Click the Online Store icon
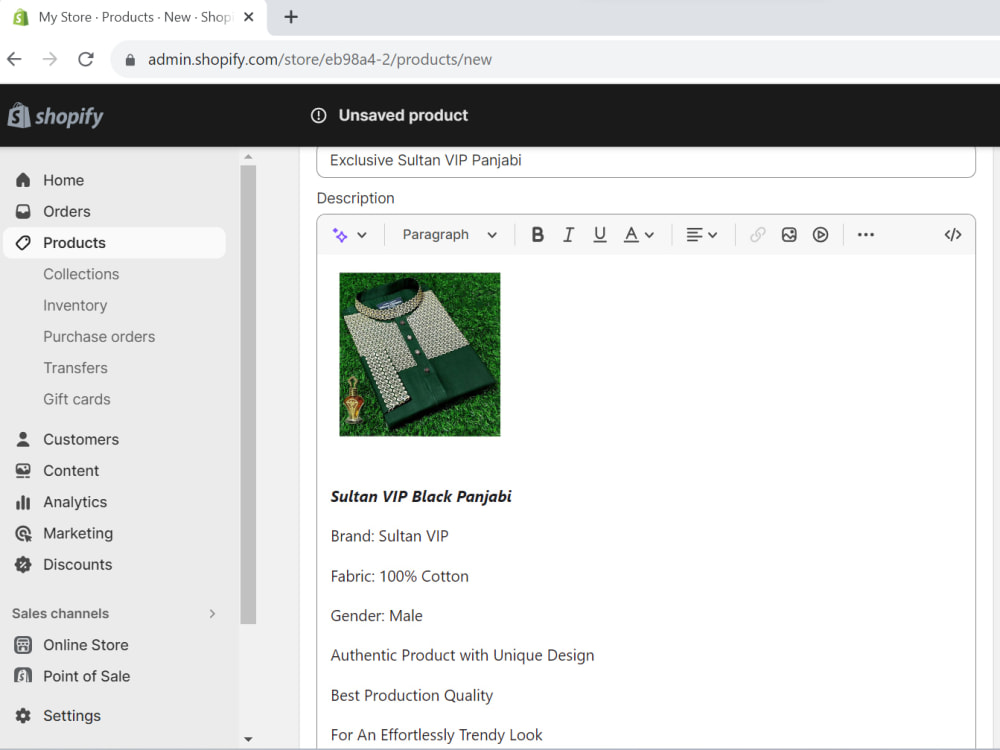 pyautogui.click(x=23, y=645)
